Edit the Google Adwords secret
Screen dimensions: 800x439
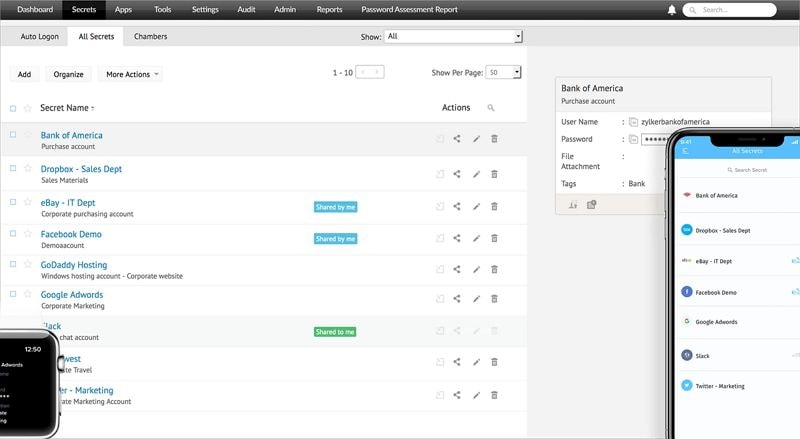tap(476, 299)
